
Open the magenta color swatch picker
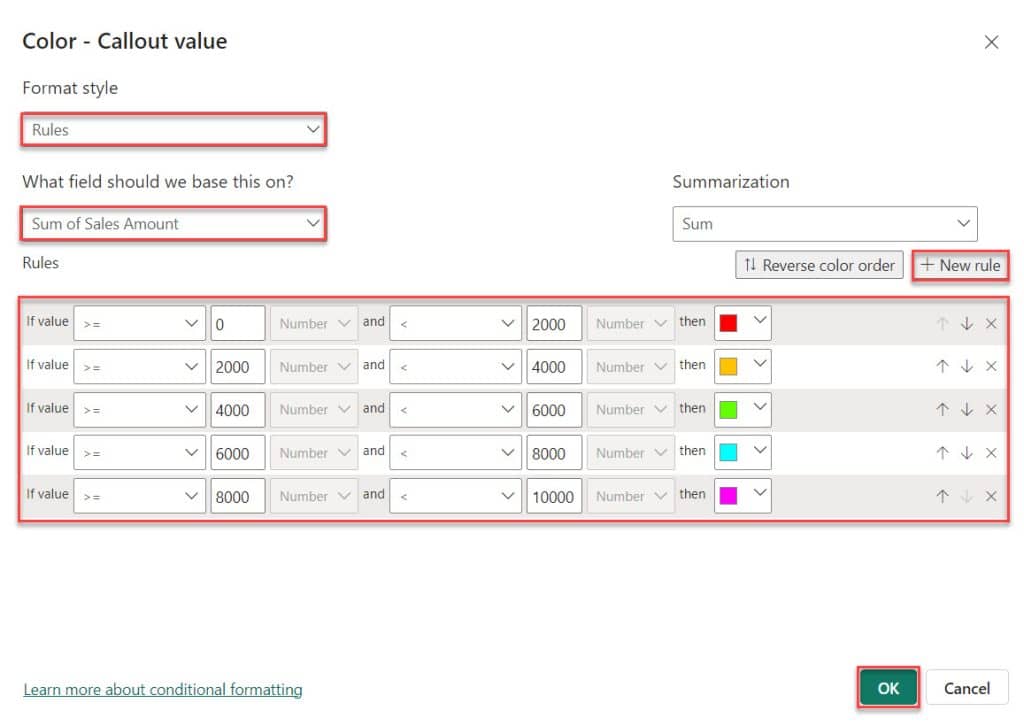point(743,496)
